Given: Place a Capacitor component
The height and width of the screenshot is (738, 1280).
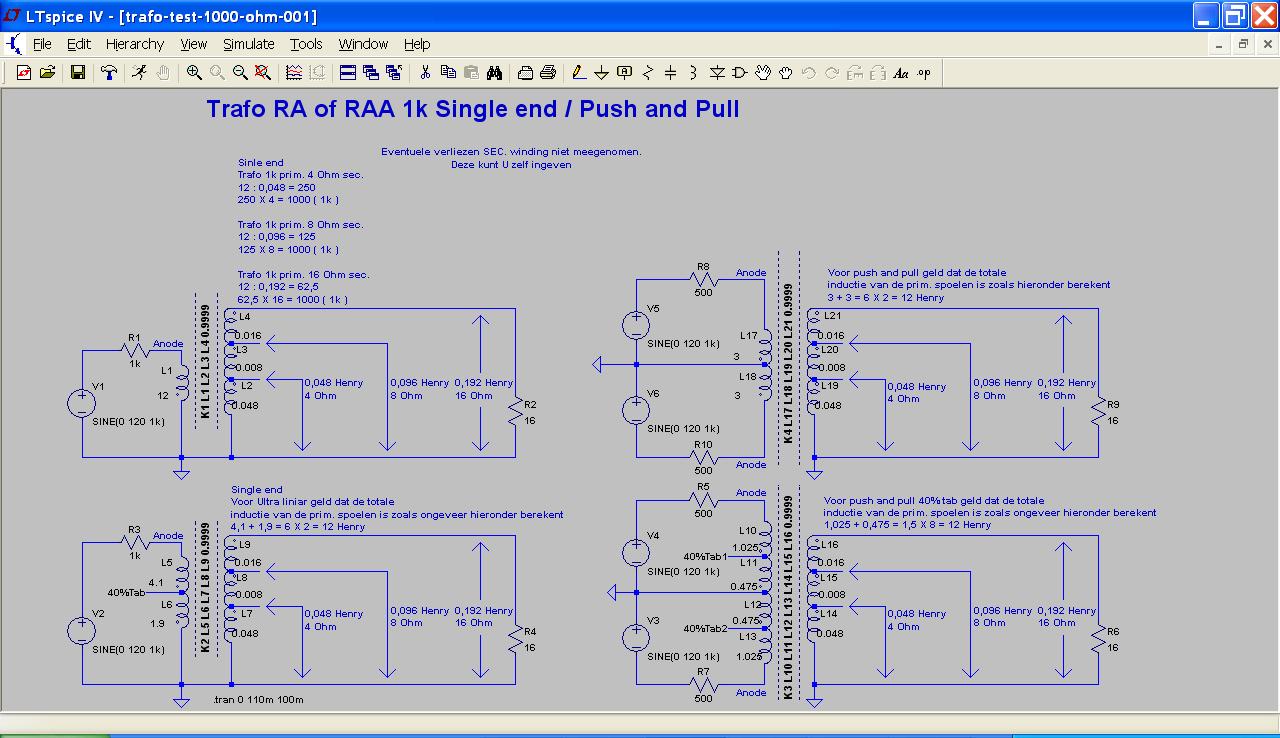Looking at the screenshot, I should point(671,72).
